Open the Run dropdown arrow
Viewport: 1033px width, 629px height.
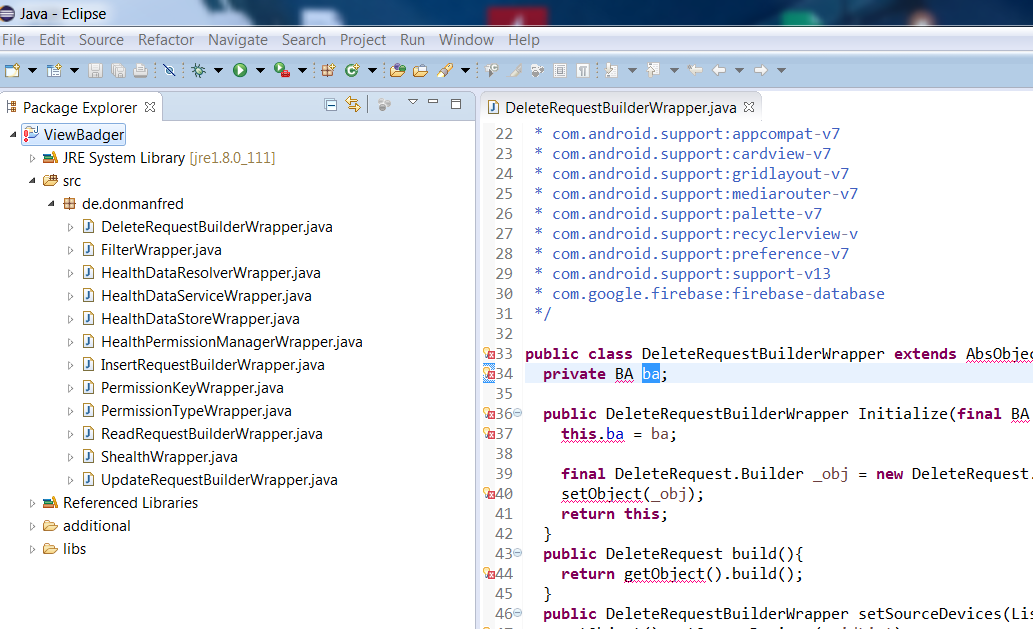[260, 70]
